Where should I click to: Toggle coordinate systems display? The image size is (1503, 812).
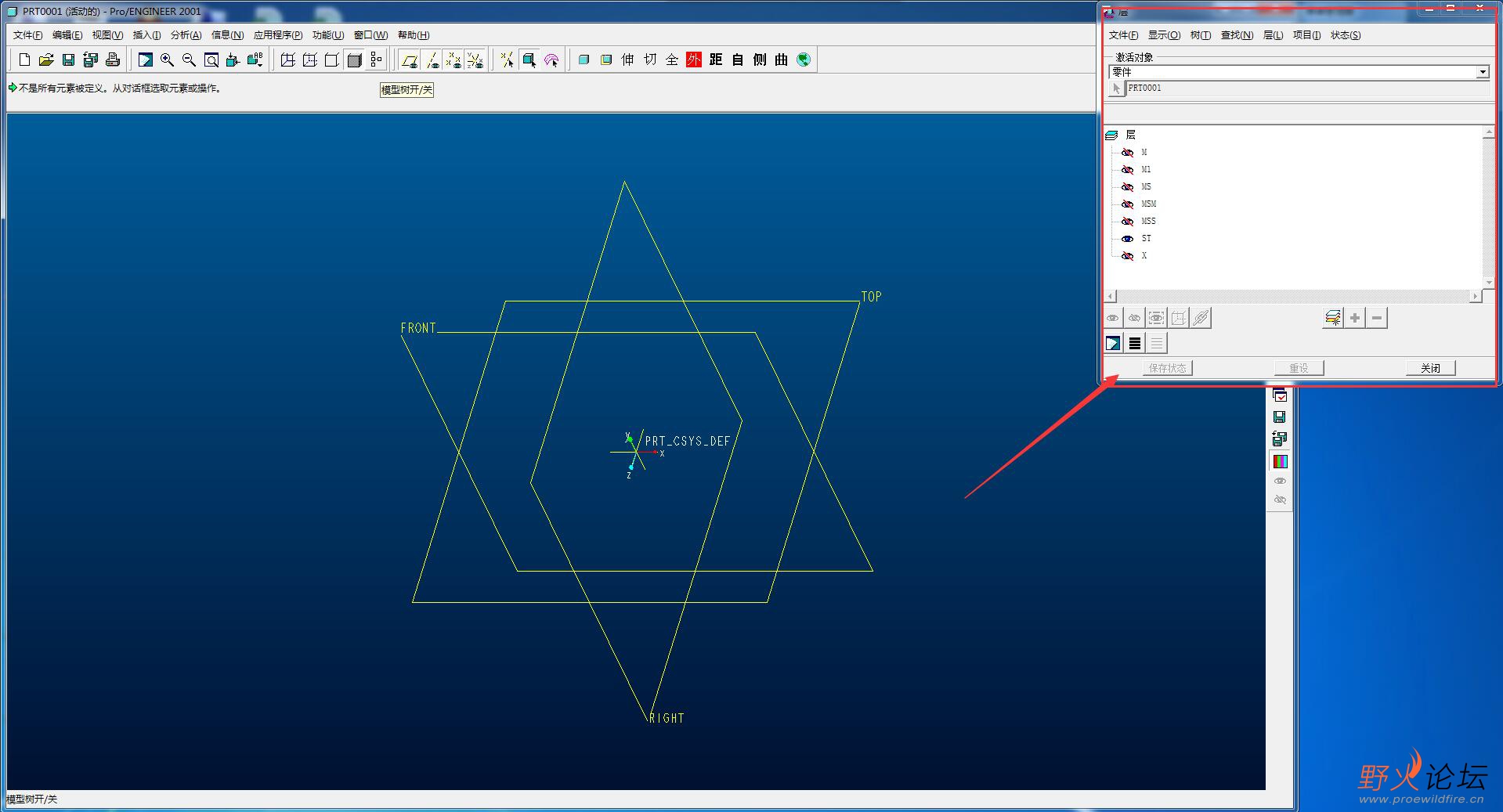475,60
